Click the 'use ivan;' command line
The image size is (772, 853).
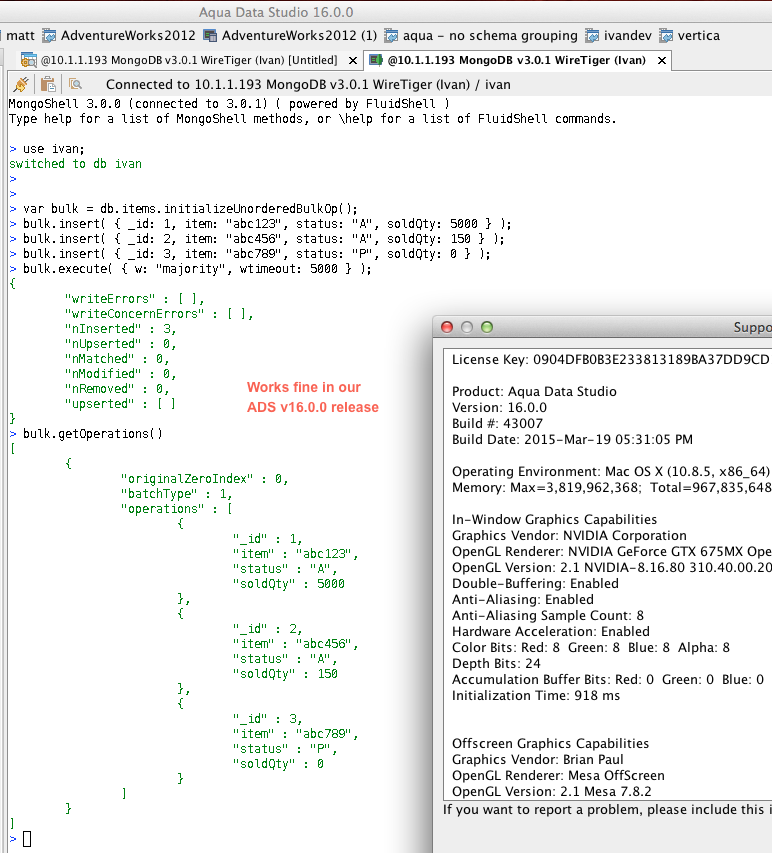pos(53,149)
